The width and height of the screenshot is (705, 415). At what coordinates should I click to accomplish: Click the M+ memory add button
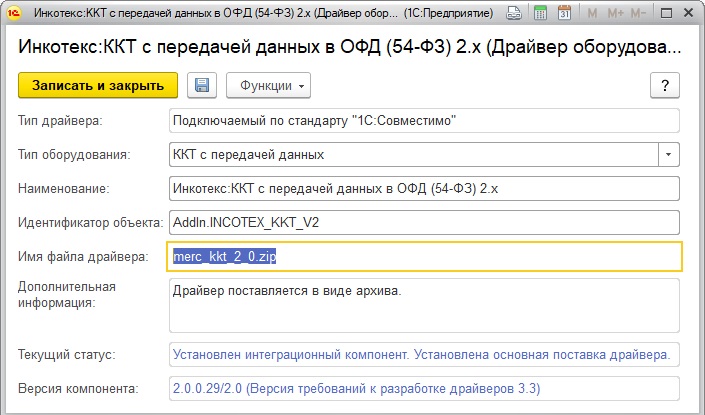615,13
